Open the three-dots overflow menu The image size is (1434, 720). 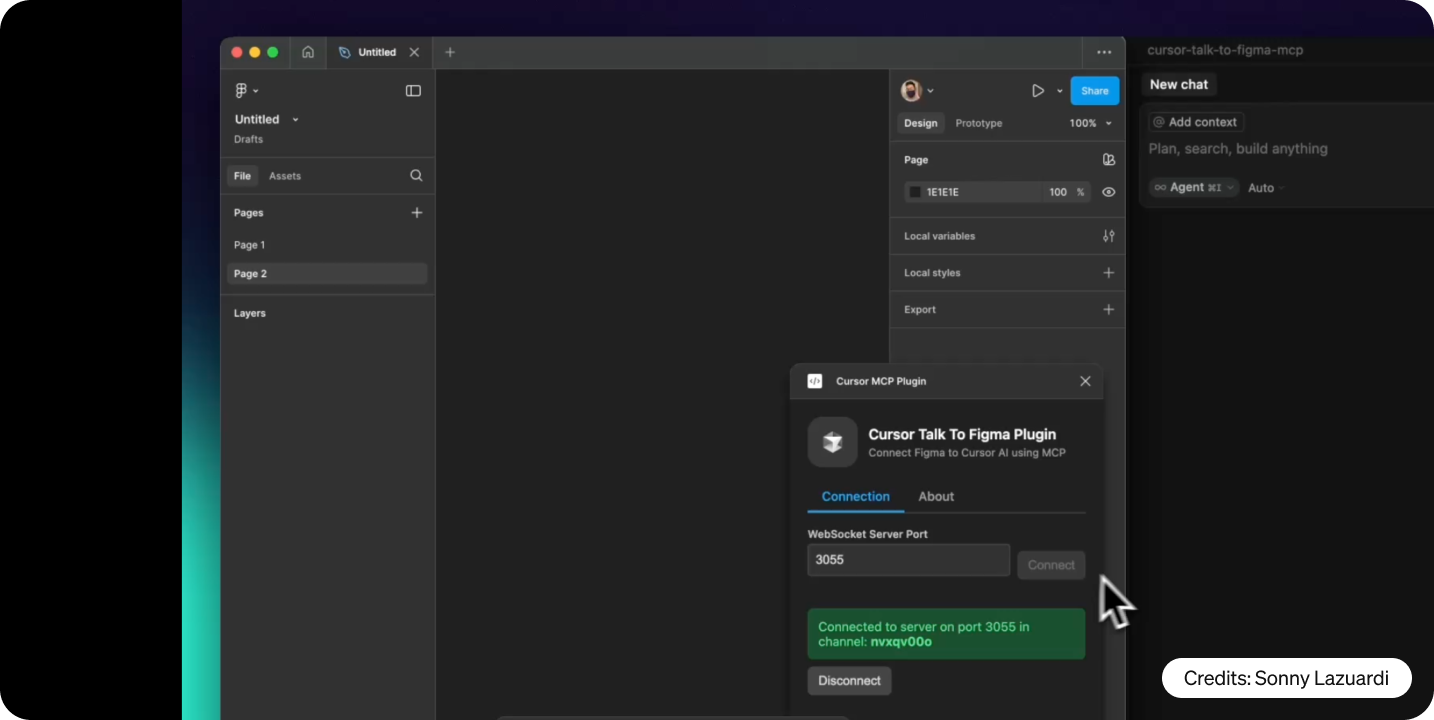coord(1104,52)
